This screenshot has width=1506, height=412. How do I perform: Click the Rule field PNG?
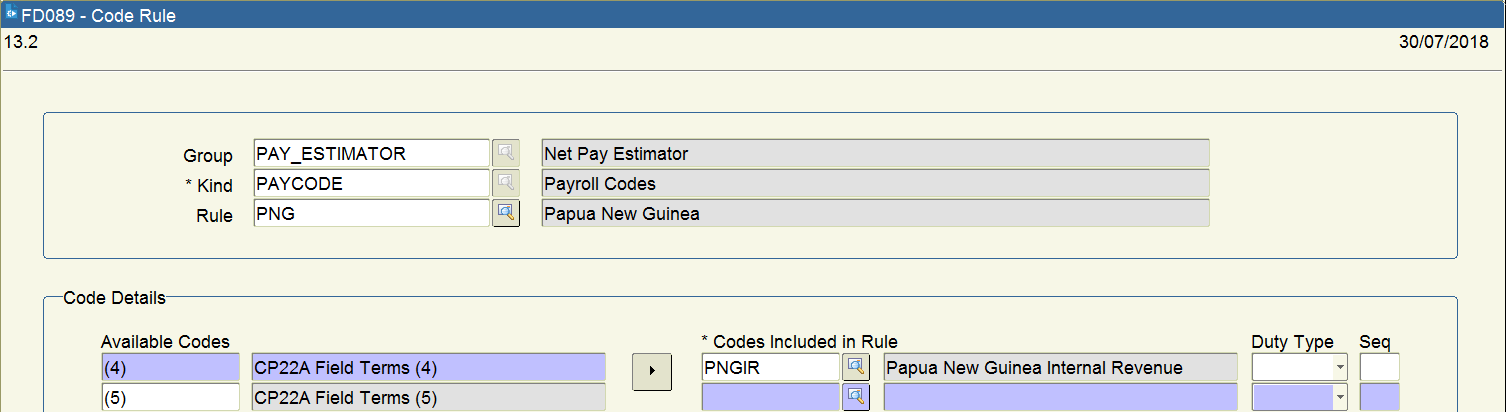click(x=371, y=213)
